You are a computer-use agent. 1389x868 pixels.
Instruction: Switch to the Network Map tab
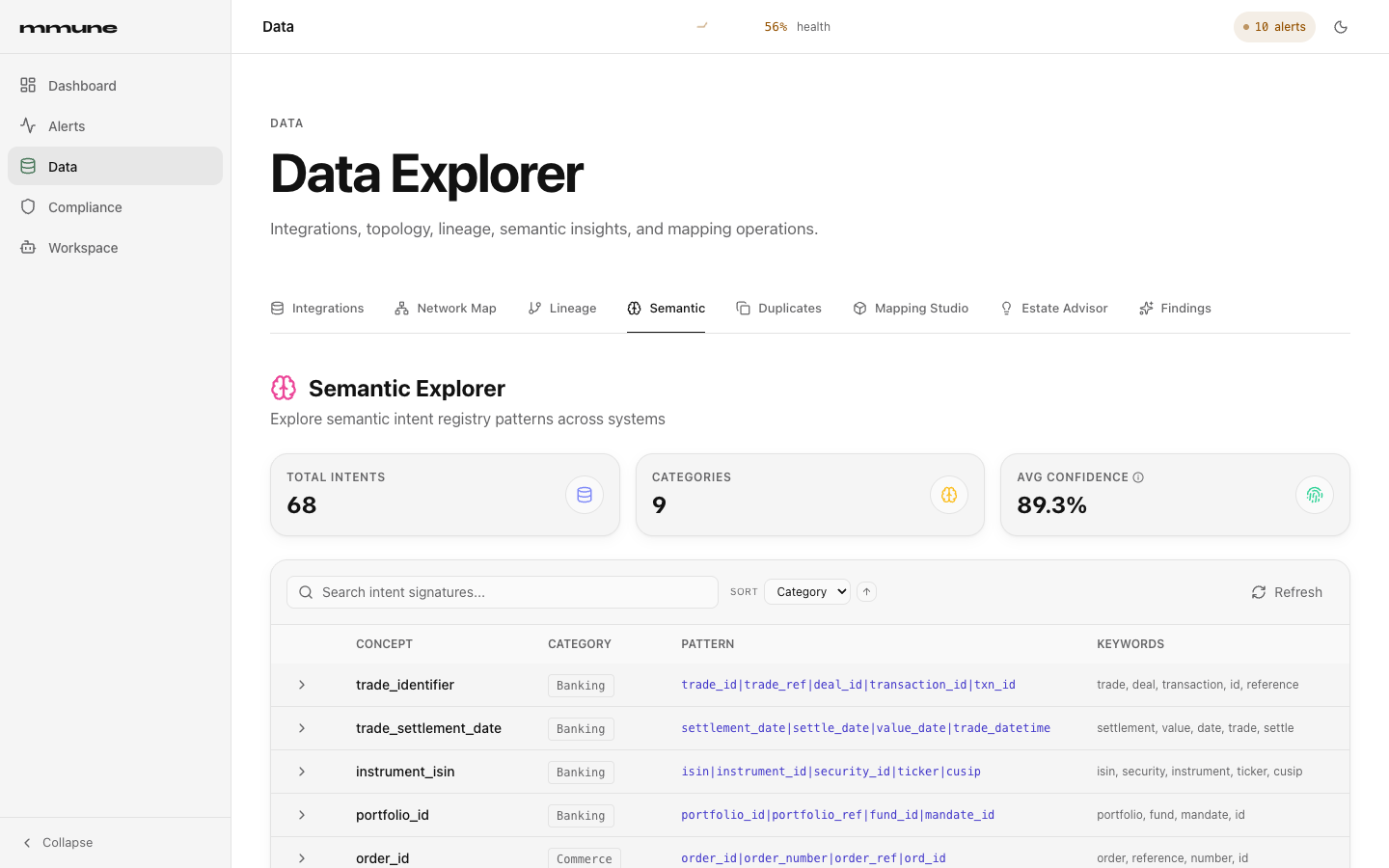pyautogui.click(x=446, y=309)
